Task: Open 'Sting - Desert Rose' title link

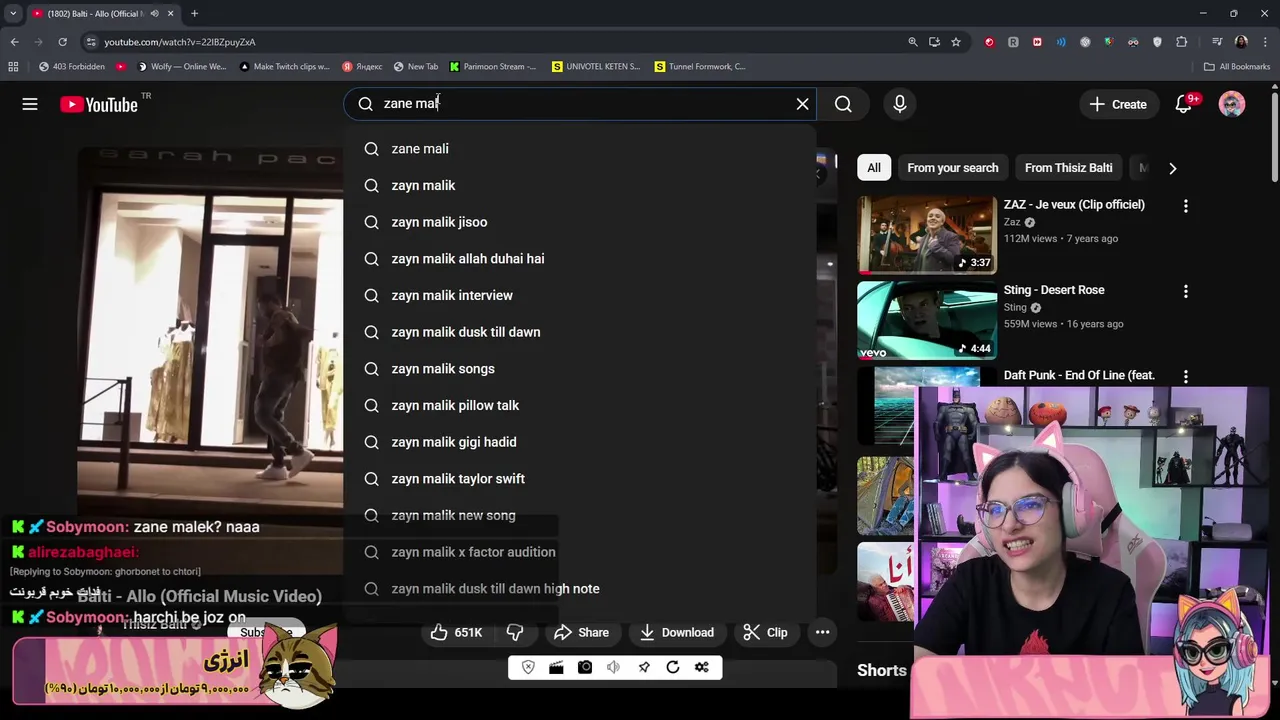Action: point(1054,290)
